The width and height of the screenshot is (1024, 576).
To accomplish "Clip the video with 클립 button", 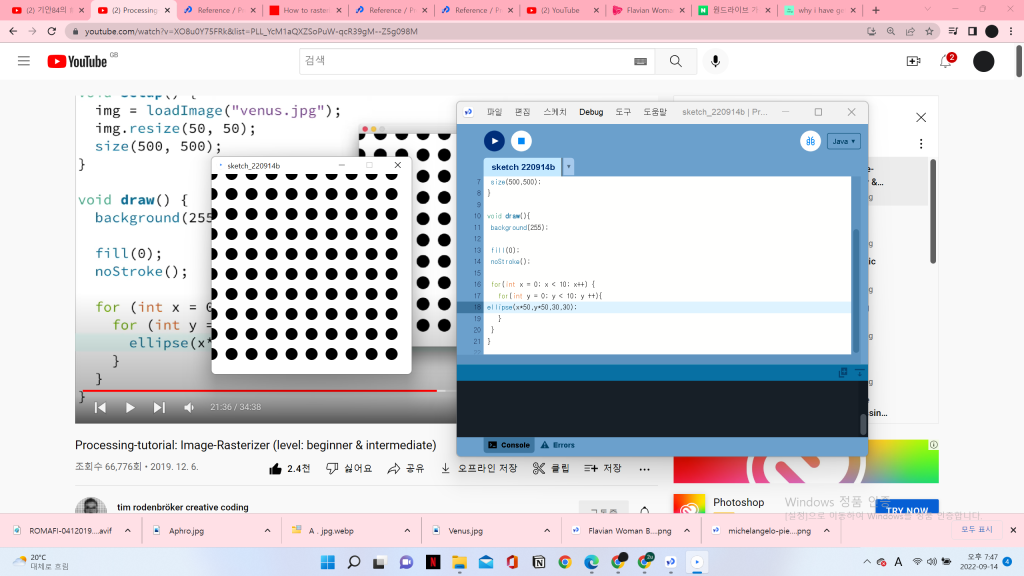I will tap(551, 469).
